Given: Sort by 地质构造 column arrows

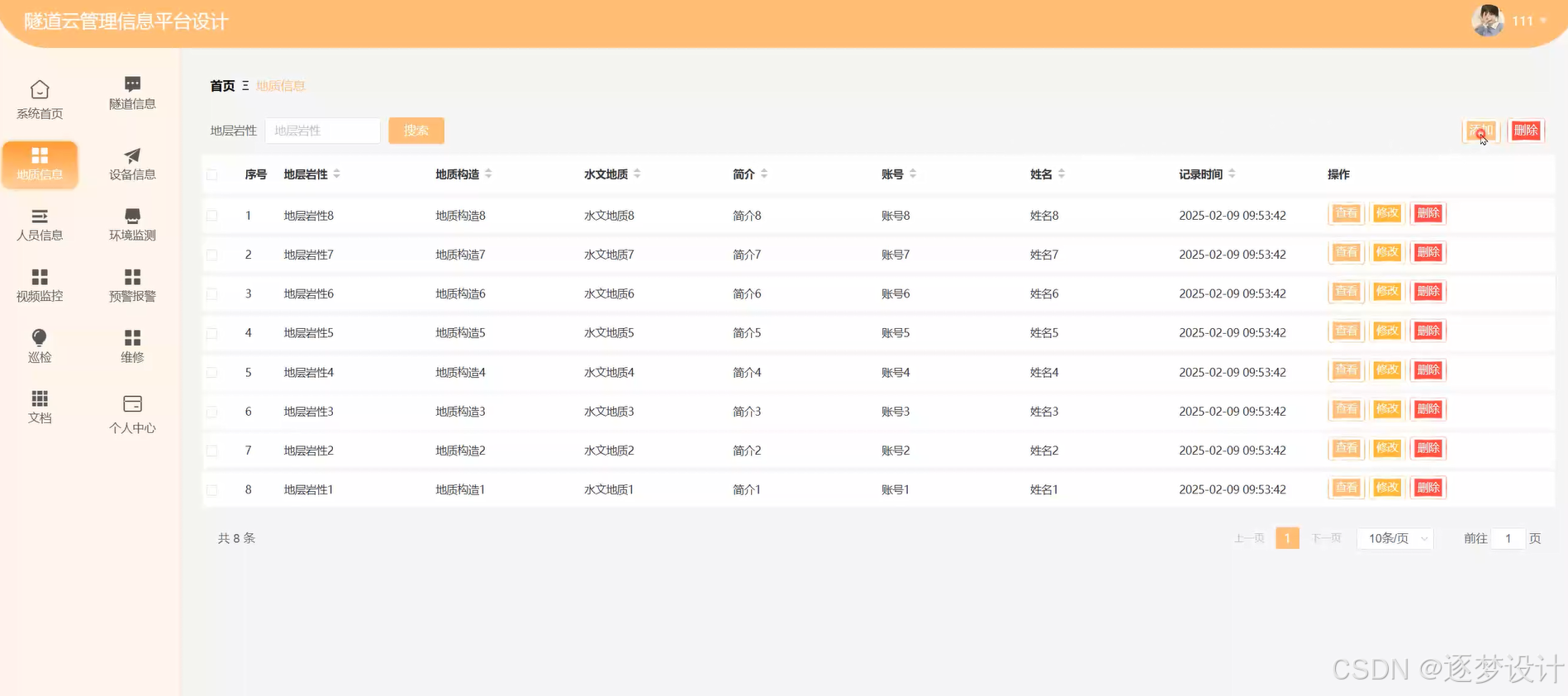Looking at the screenshot, I should 488,174.
